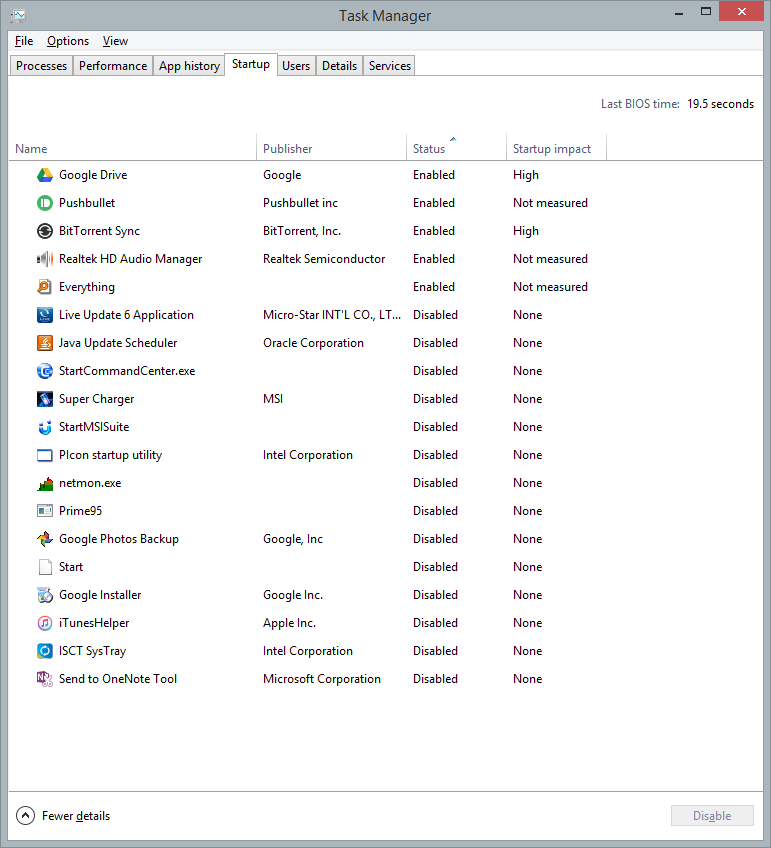This screenshot has width=771, height=848.
Task: Open the File menu
Action: [x=24, y=41]
